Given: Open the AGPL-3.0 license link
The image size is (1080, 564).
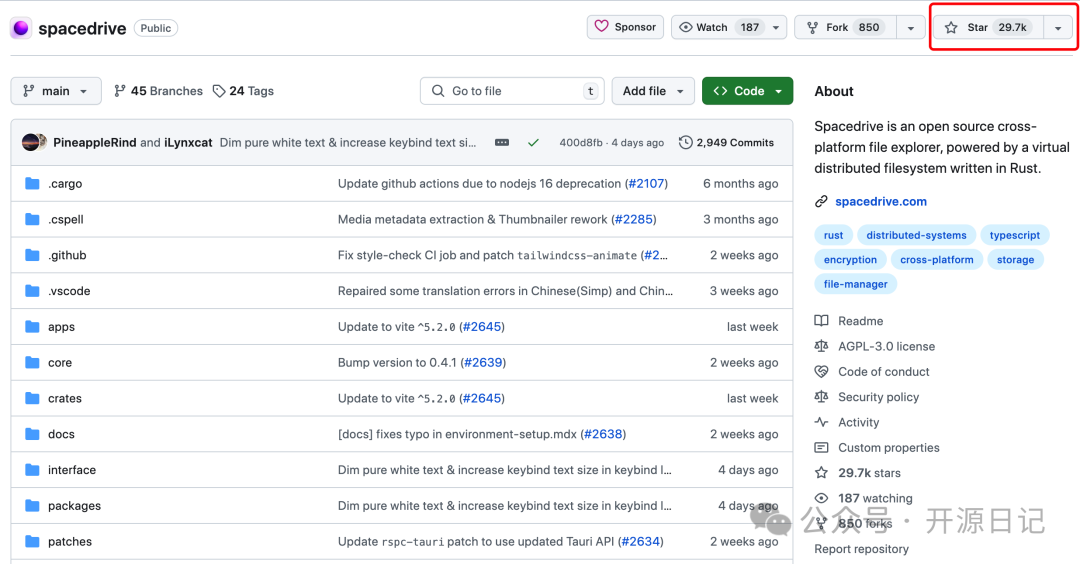Looking at the screenshot, I should [x=886, y=346].
